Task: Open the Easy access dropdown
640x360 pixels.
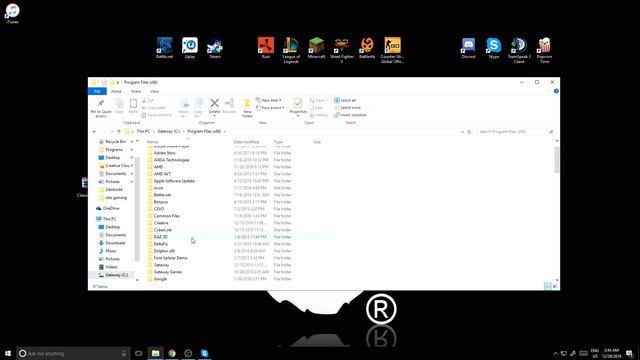Action: coord(270,108)
